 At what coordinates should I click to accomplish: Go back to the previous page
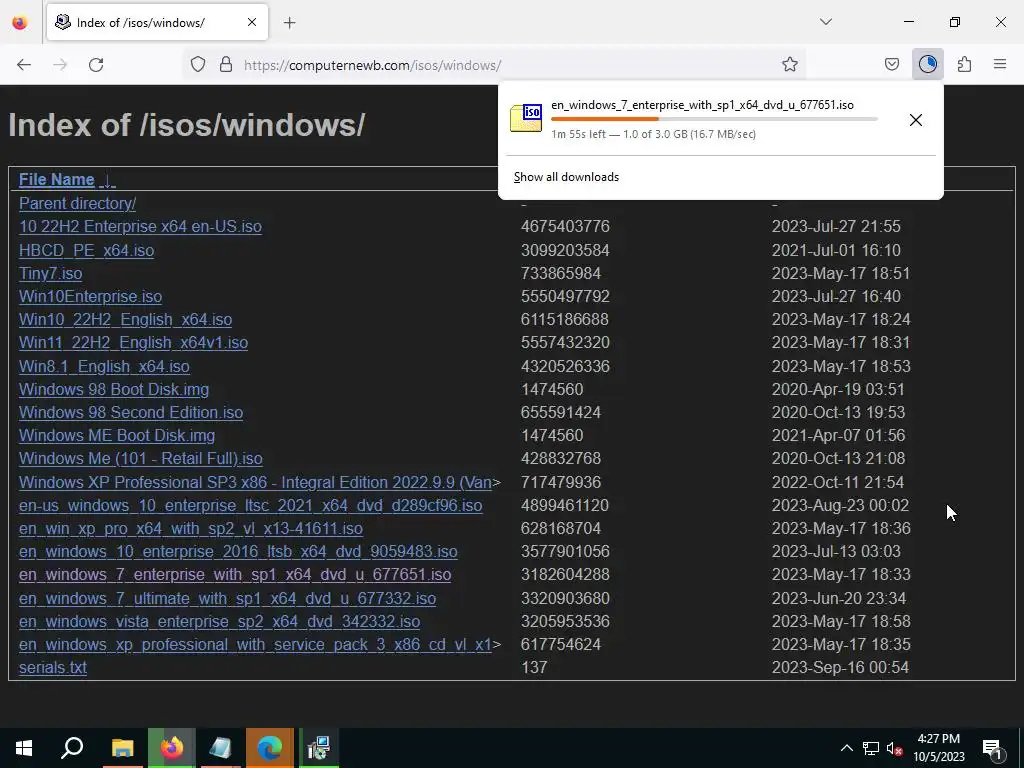(24, 65)
